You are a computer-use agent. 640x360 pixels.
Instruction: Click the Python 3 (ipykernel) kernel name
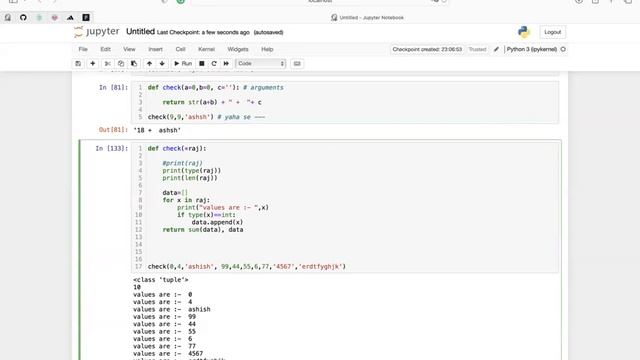tap(531, 49)
